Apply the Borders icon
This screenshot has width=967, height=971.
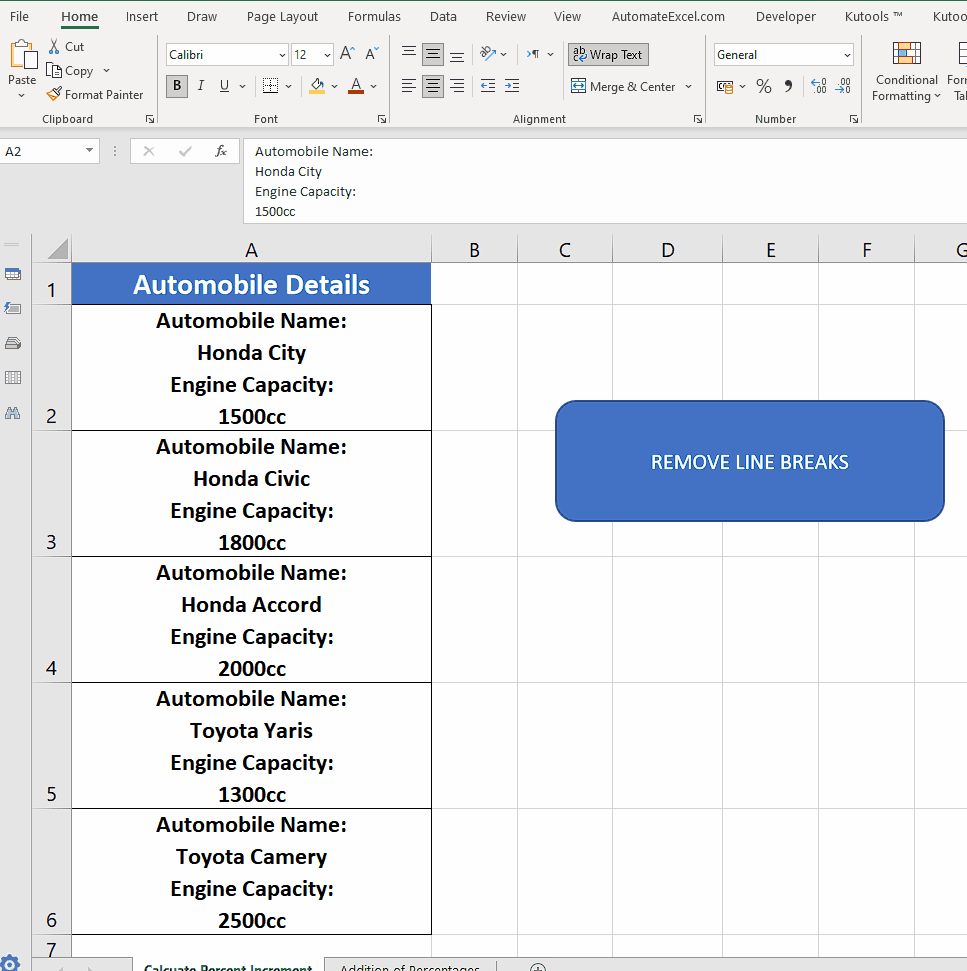click(x=271, y=85)
